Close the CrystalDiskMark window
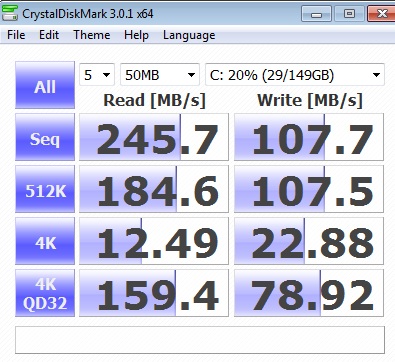 382,14
